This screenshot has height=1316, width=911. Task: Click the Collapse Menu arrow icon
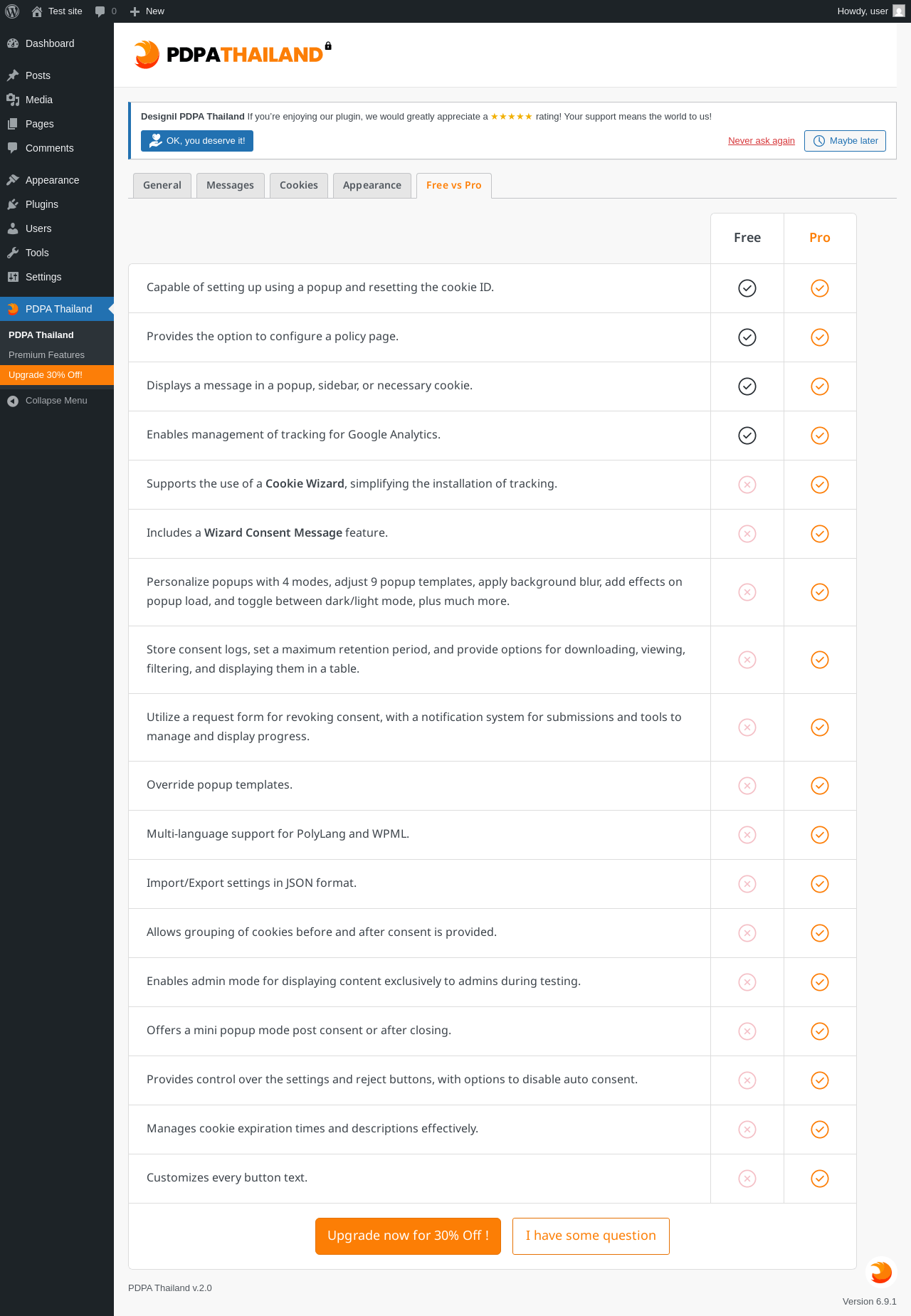[13, 401]
